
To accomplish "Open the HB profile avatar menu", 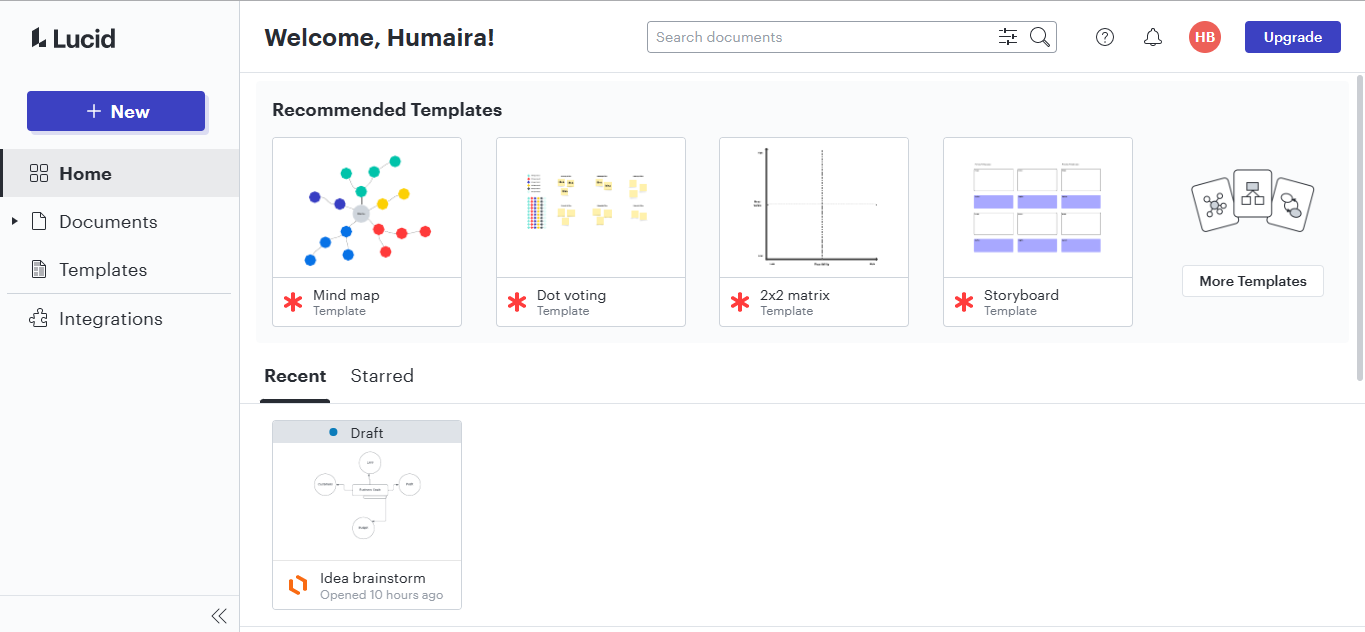I will pyautogui.click(x=1204, y=36).
